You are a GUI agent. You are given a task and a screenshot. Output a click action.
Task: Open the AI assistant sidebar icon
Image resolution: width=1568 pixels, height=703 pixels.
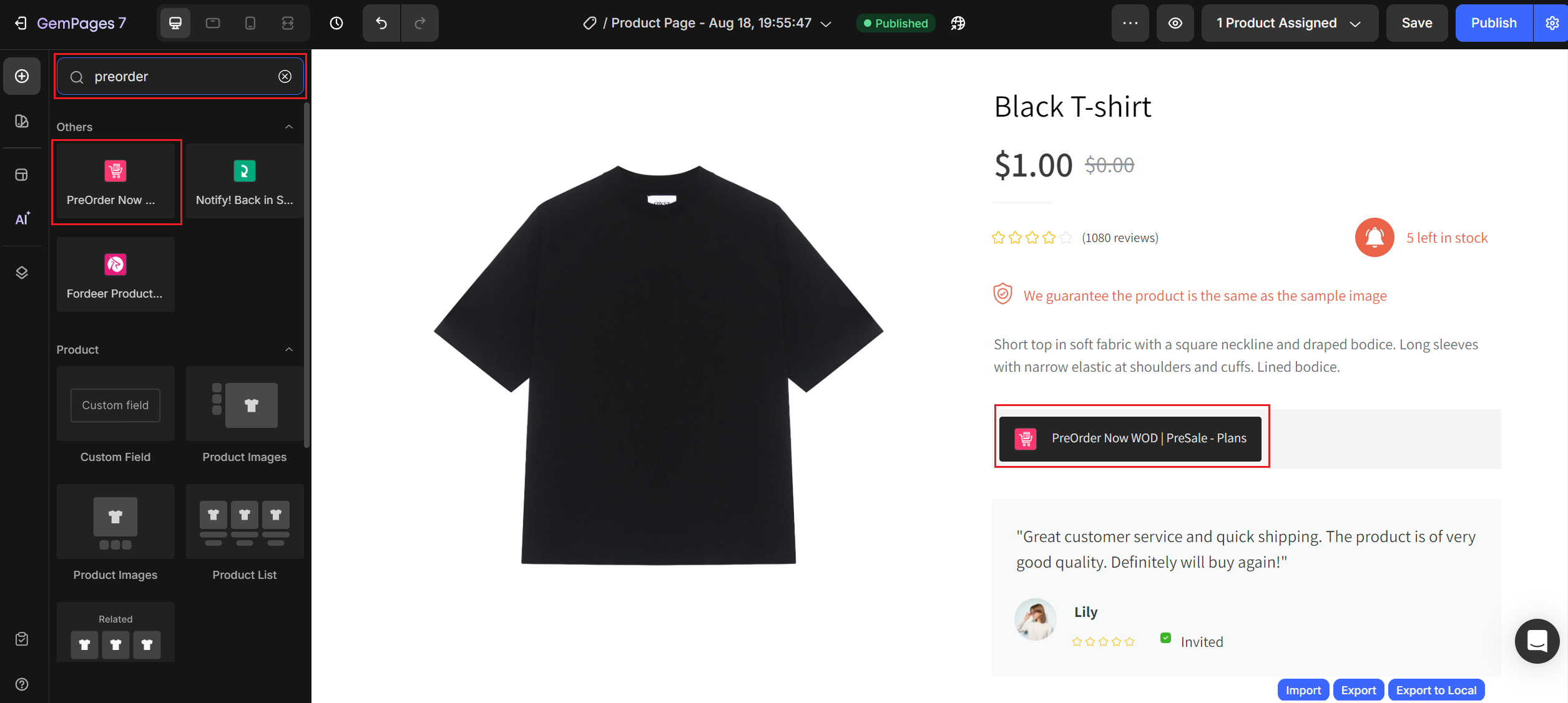click(x=22, y=219)
